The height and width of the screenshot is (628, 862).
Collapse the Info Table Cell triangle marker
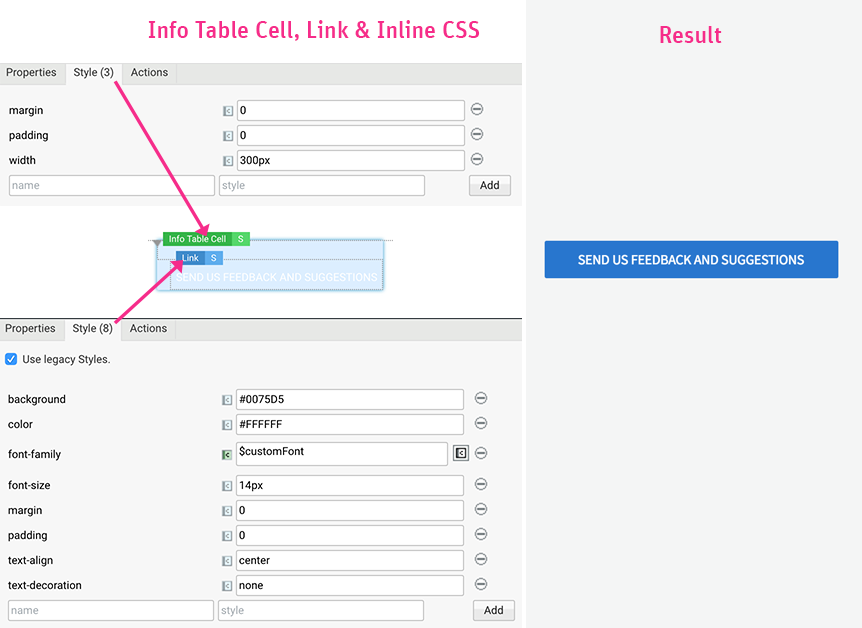point(157,242)
